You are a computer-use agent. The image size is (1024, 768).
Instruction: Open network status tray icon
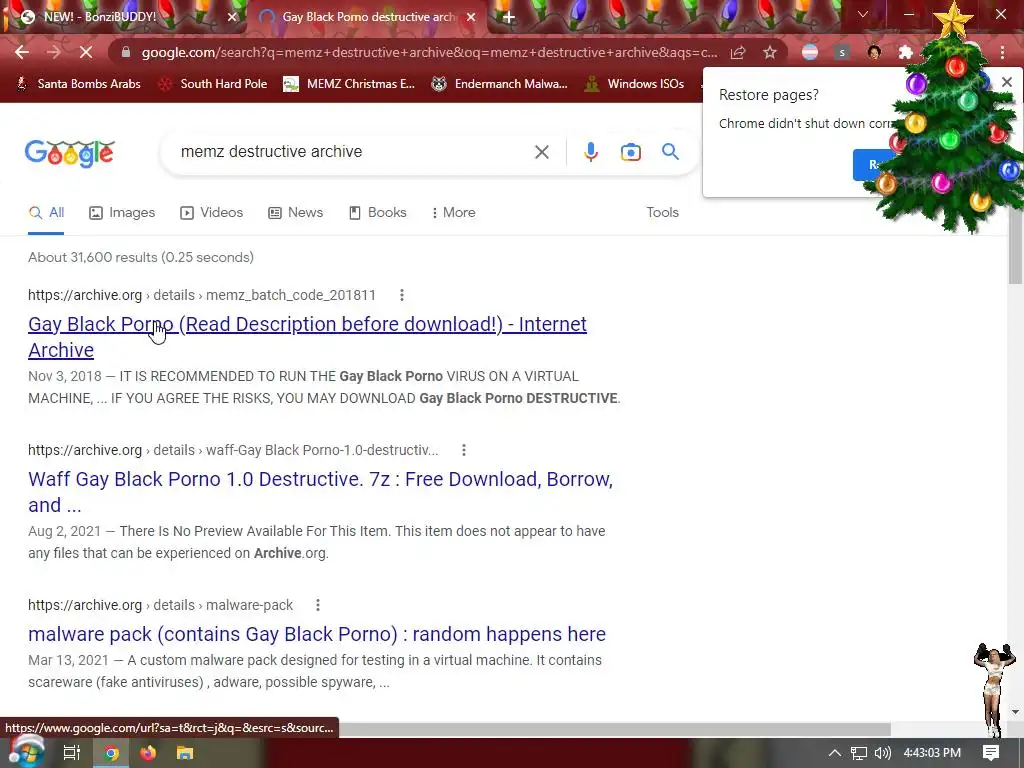tap(859, 753)
